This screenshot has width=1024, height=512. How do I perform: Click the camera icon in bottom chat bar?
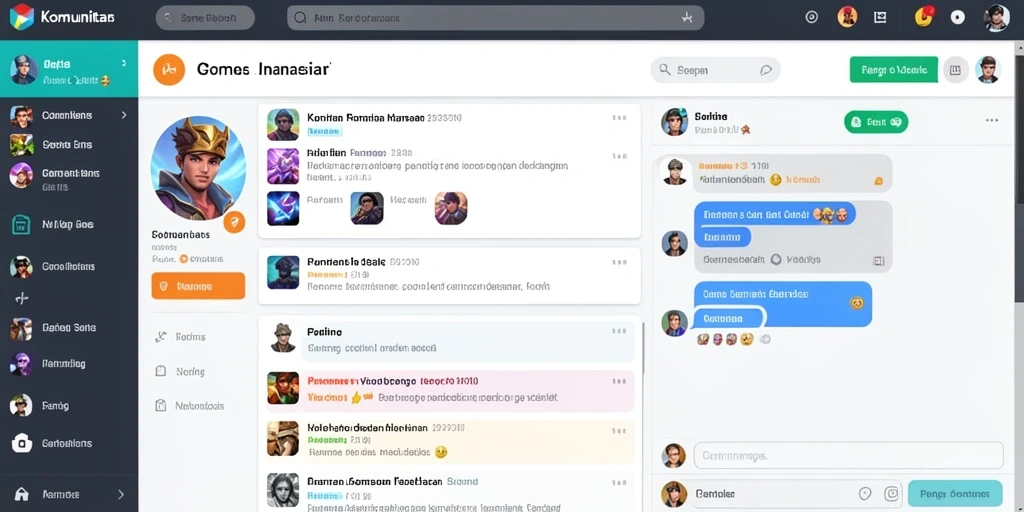pyautogui.click(x=891, y=494)
